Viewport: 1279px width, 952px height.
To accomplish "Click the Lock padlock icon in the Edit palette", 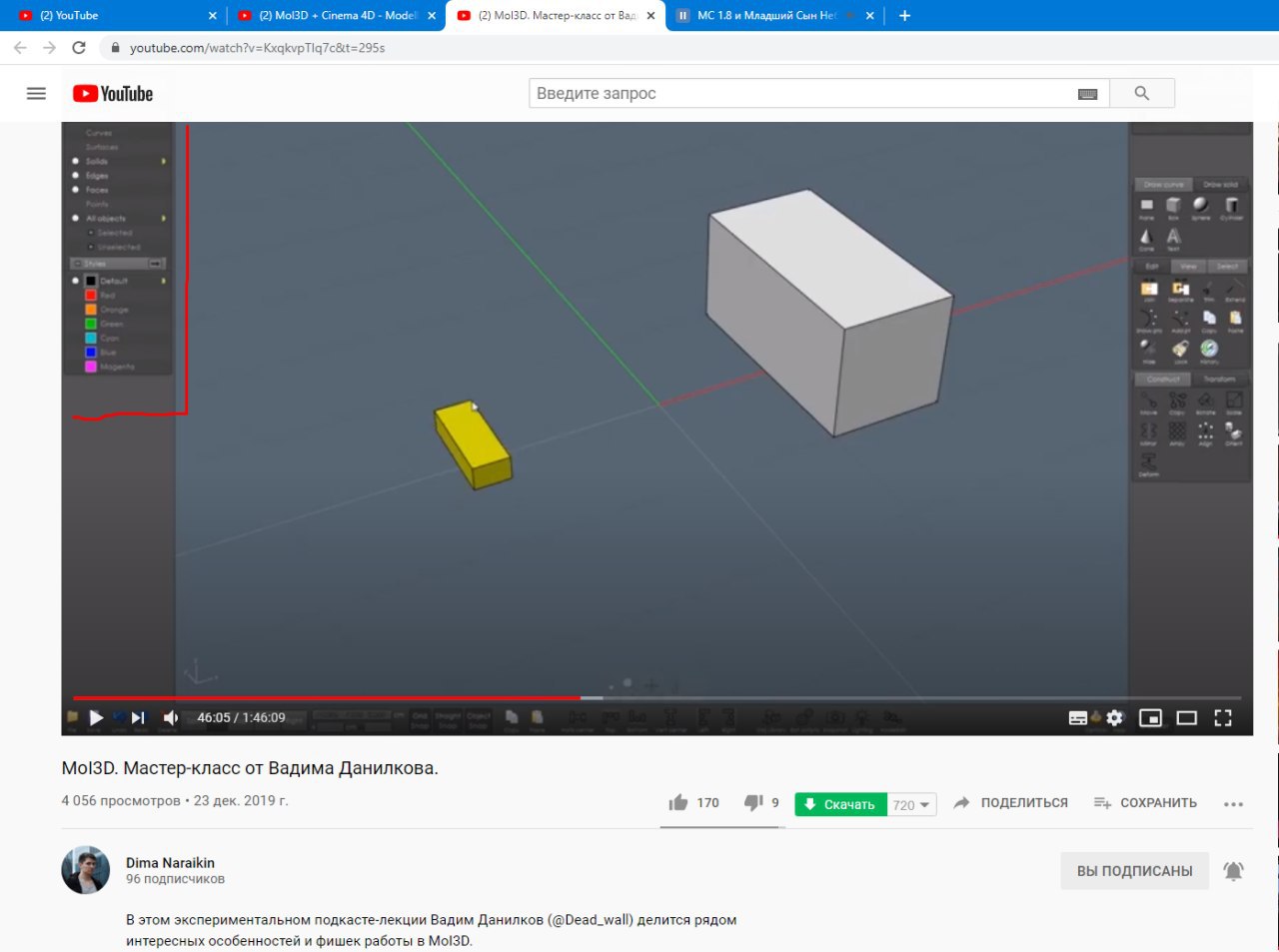I will 1180,351.
